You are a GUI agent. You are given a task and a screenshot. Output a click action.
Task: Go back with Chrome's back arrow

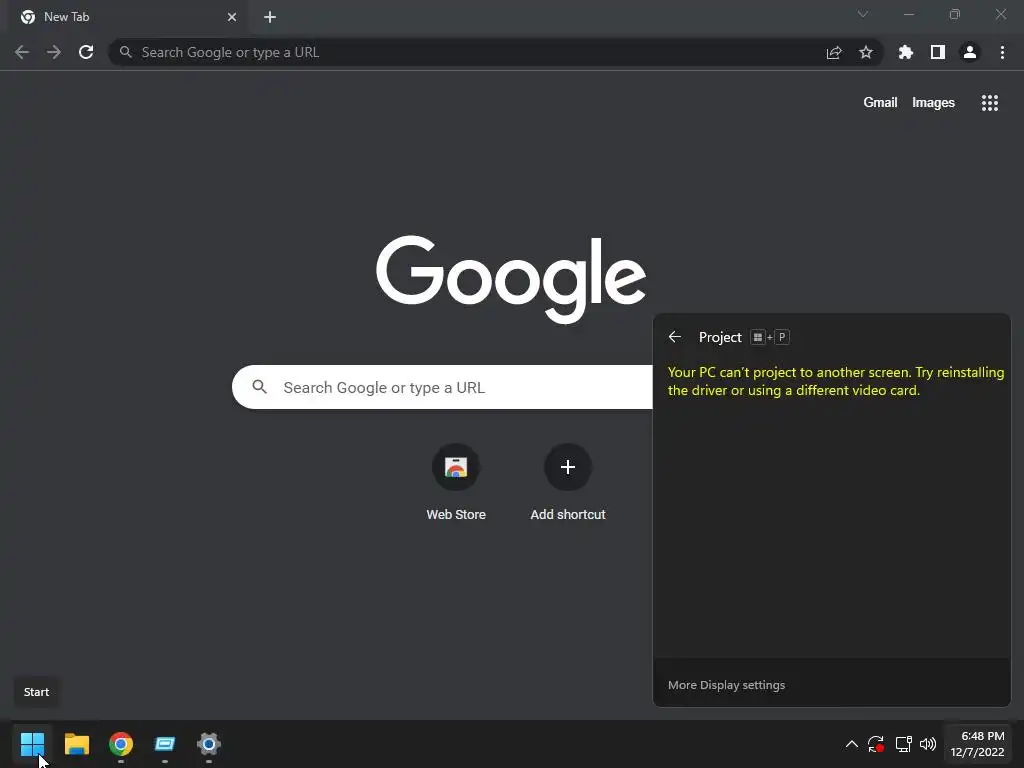pyautogui.click(x=22, y=52)
